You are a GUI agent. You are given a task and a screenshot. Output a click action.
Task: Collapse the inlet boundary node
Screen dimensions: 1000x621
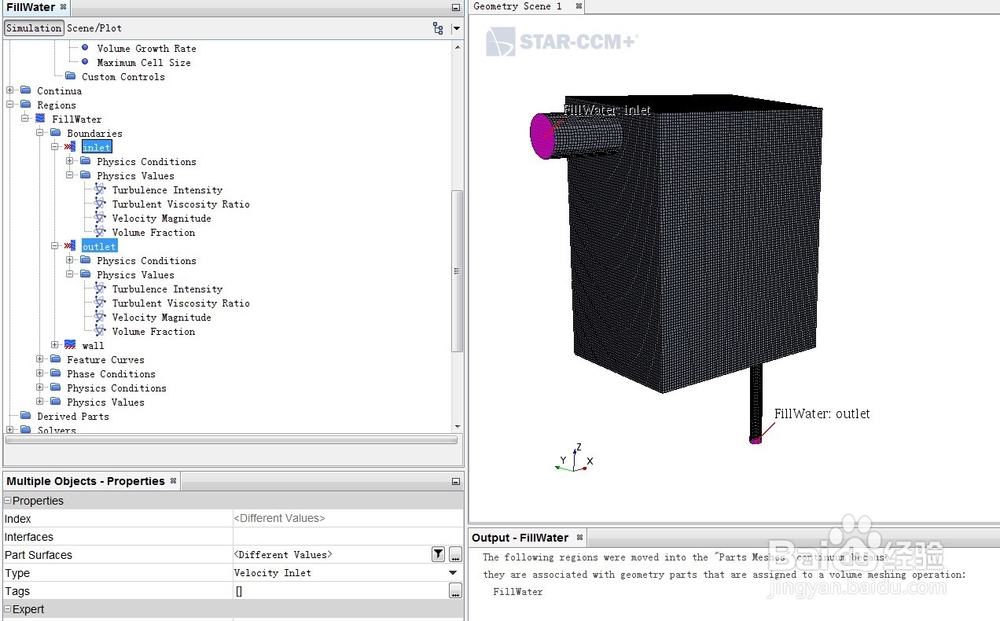(55, 147)
